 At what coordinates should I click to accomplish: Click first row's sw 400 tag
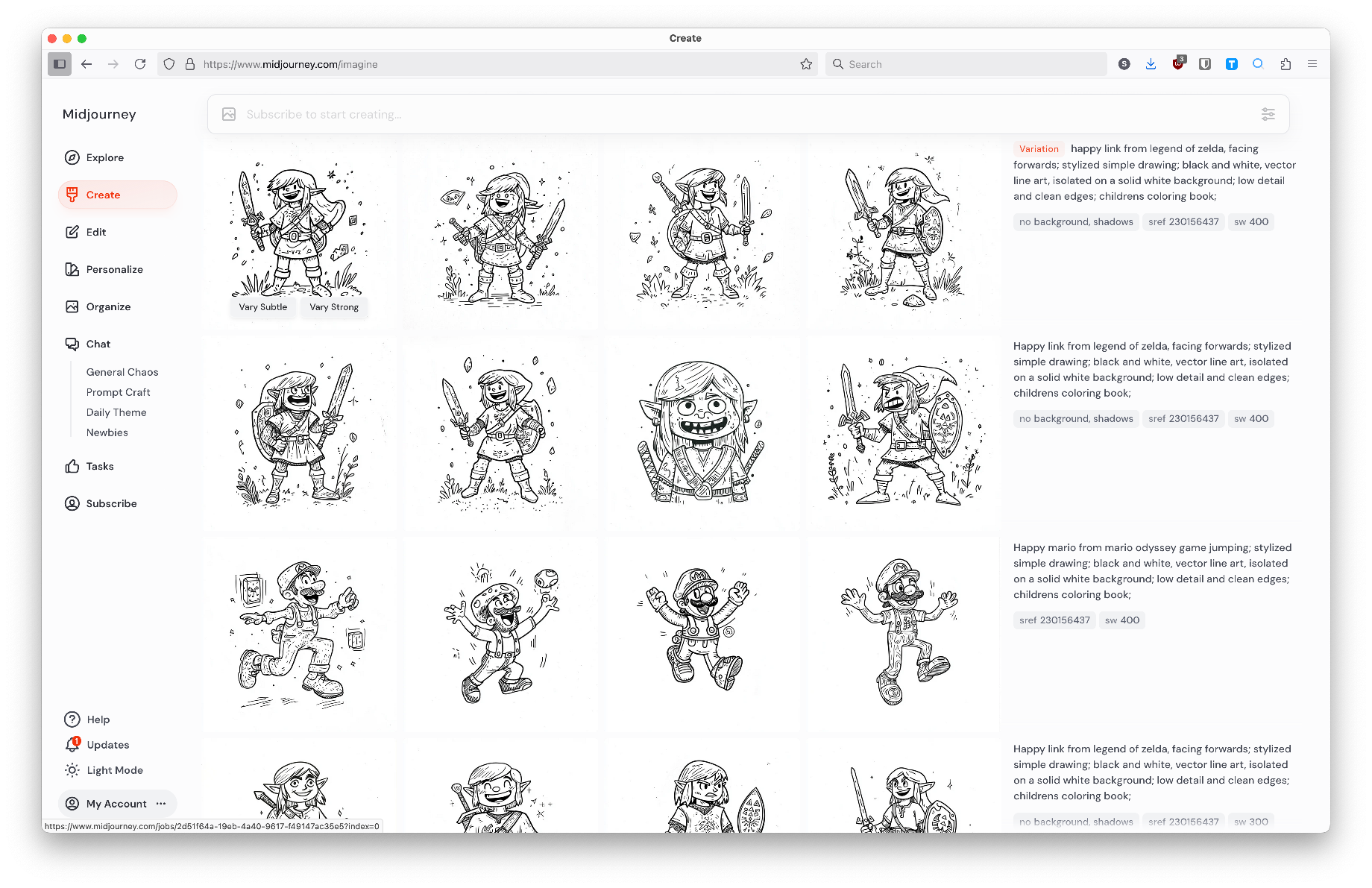click(x=1251, y=221)
